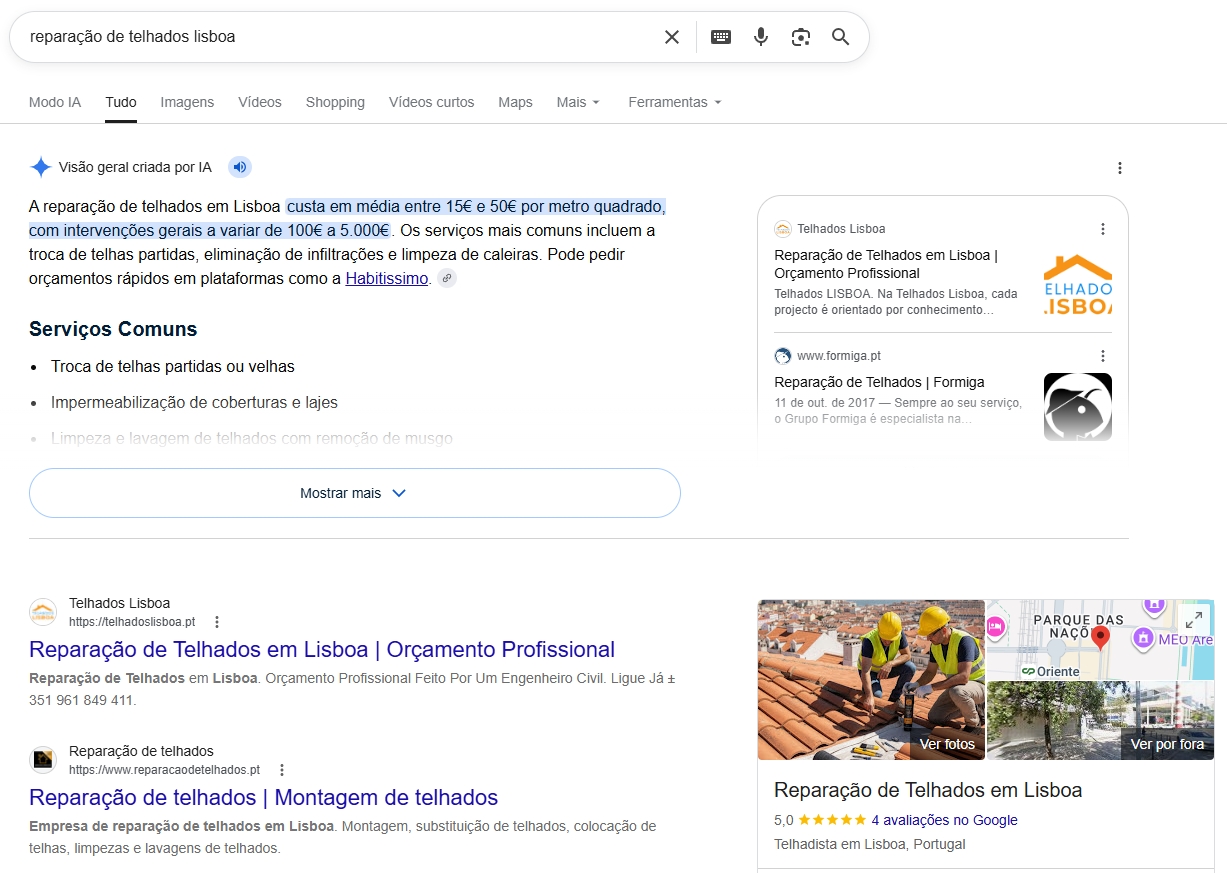1227x873 pixels.
Task: Open the Ferramentas dropdown
Action: pyautogui.click(x=675, y=102)
